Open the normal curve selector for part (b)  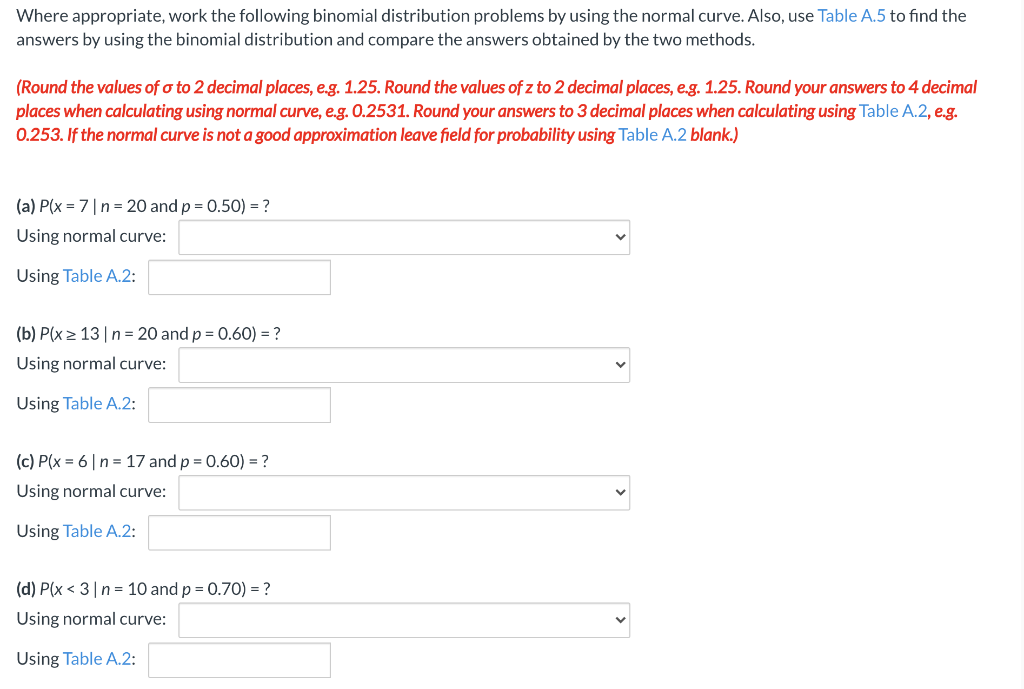pos(400,364)
